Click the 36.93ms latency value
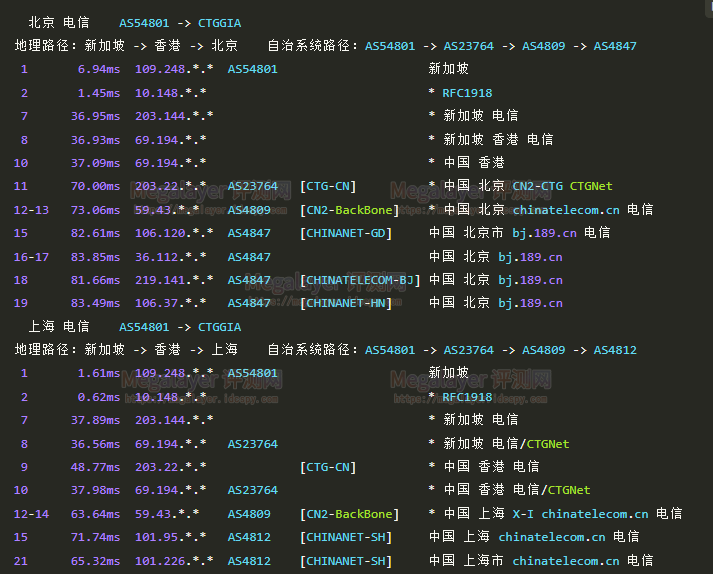This screenshot has height=574, width=713. pos(95,140)
